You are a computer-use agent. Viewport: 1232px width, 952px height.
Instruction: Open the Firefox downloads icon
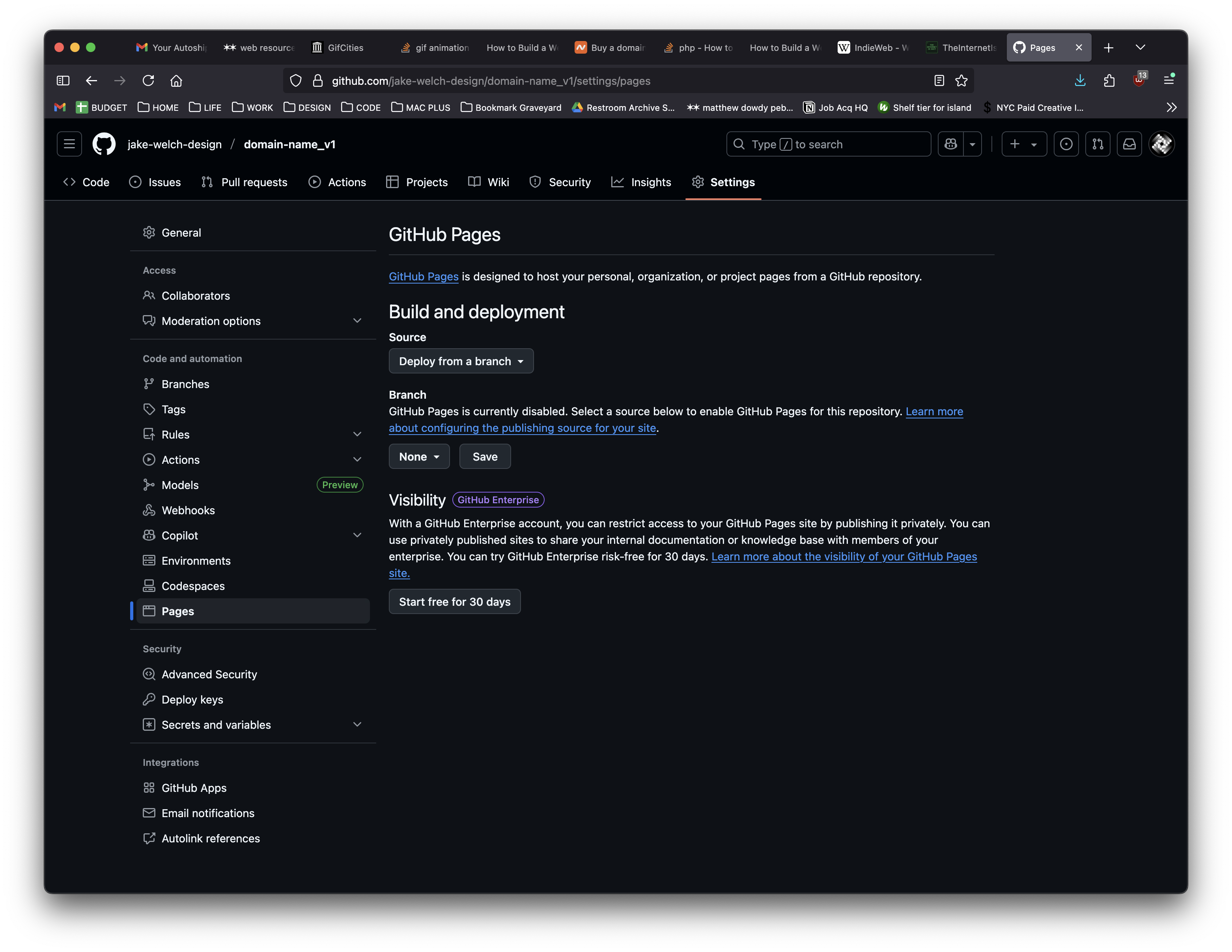[x=1080, y=81]
